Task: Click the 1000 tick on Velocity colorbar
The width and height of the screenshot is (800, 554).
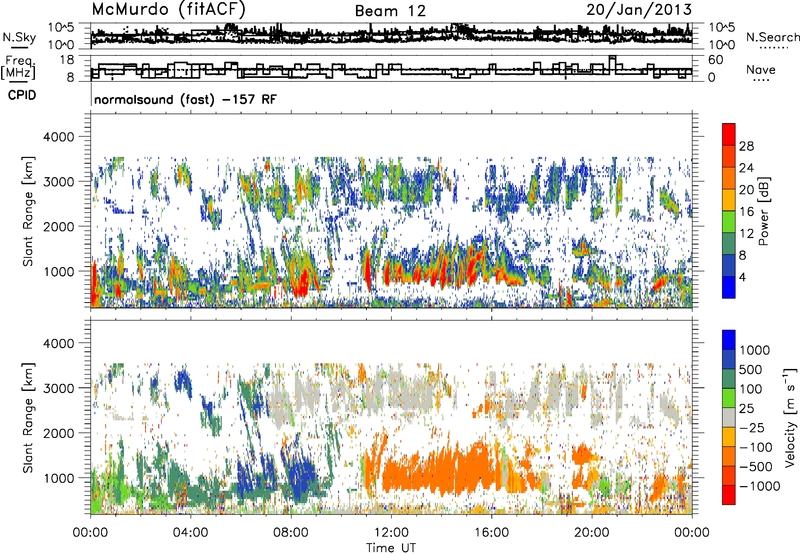Action: tap(755, 350)
